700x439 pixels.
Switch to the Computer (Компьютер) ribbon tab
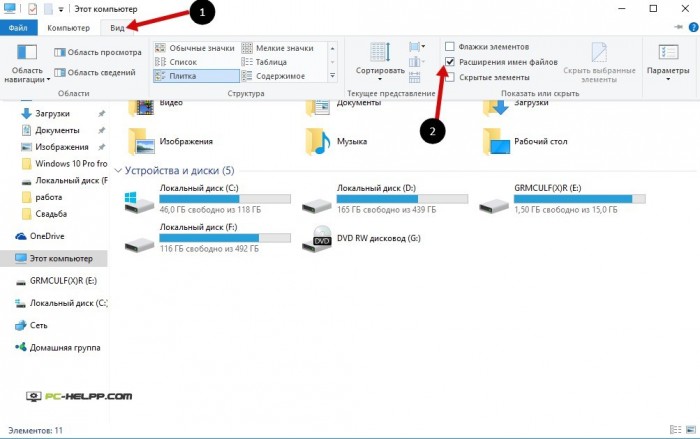click(x=68, y=28)
